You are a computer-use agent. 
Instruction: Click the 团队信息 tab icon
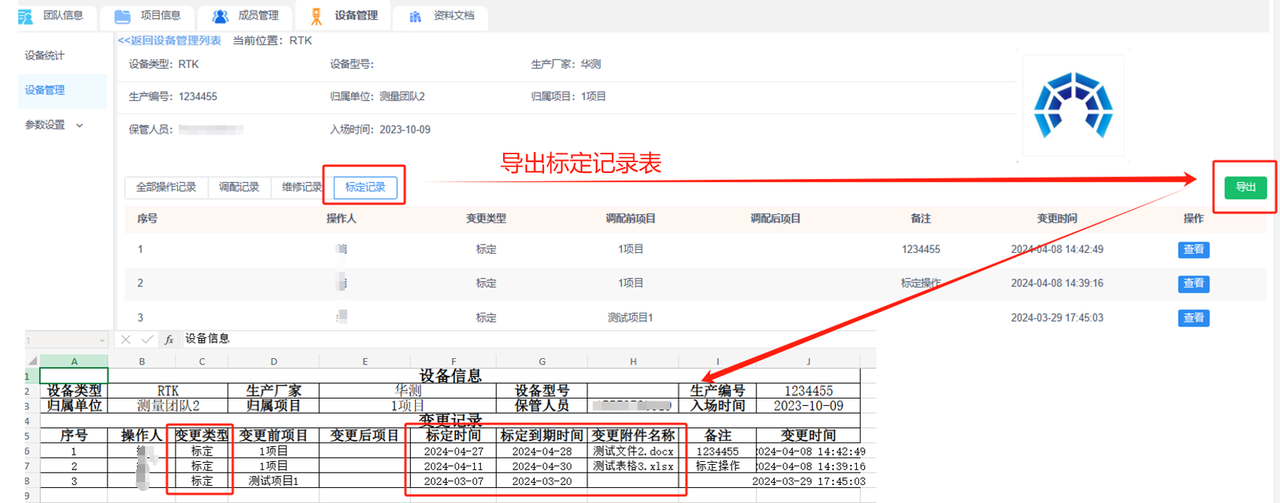[25, 16]
